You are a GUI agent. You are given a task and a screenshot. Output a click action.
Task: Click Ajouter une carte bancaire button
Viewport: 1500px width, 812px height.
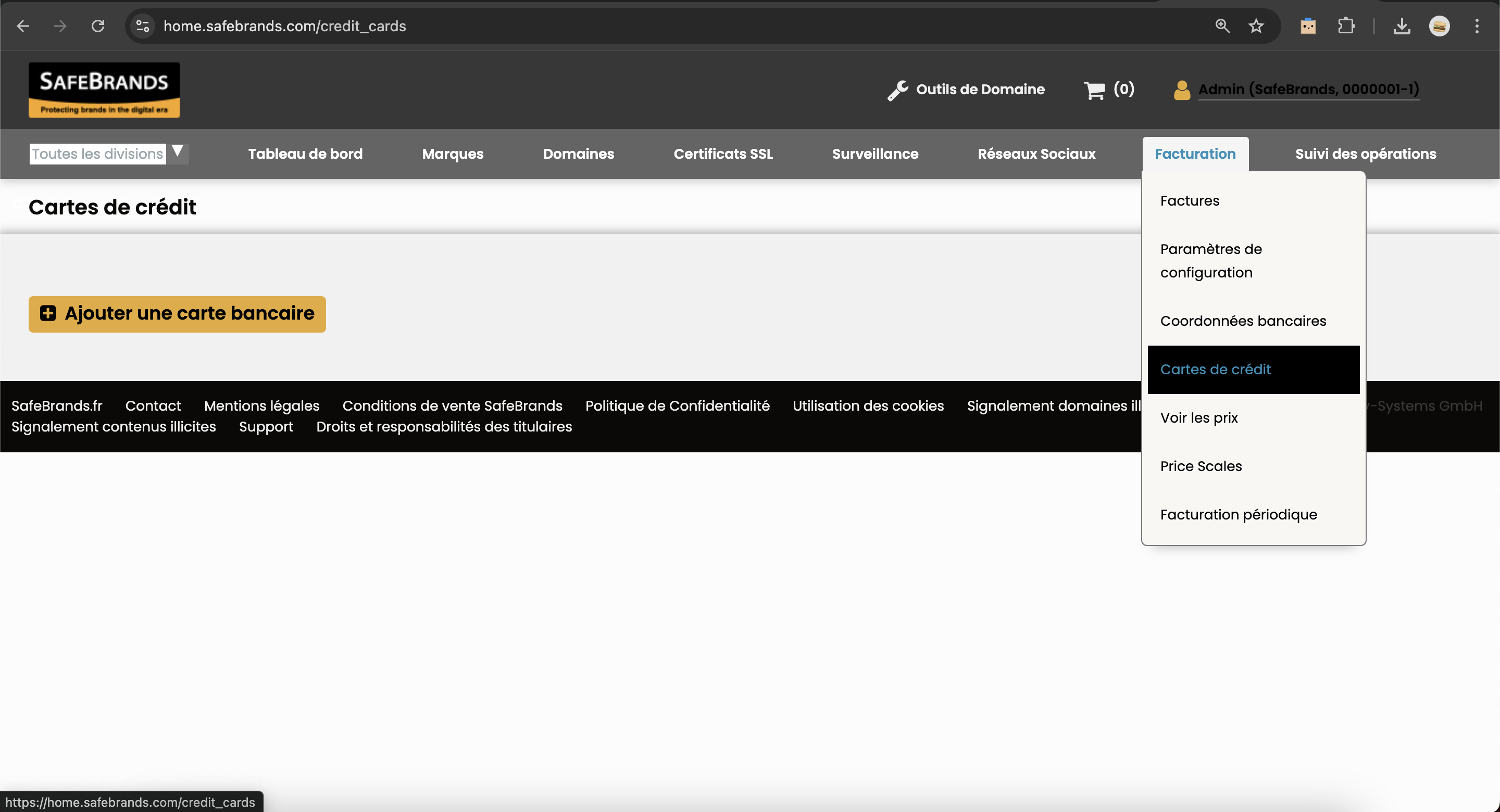[177, 314]
